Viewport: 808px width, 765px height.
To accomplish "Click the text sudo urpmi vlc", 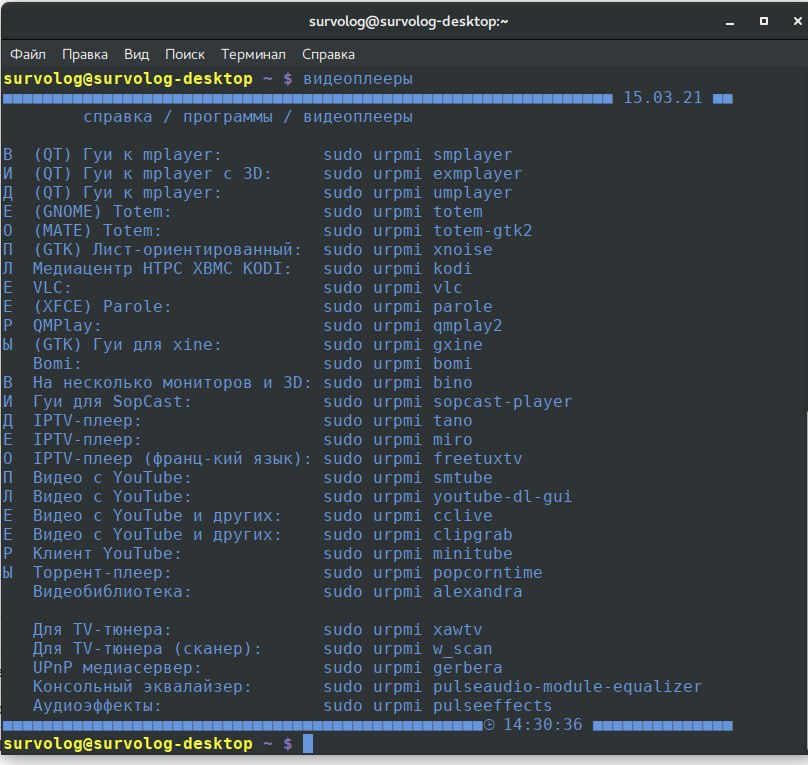I will [393, 288].
